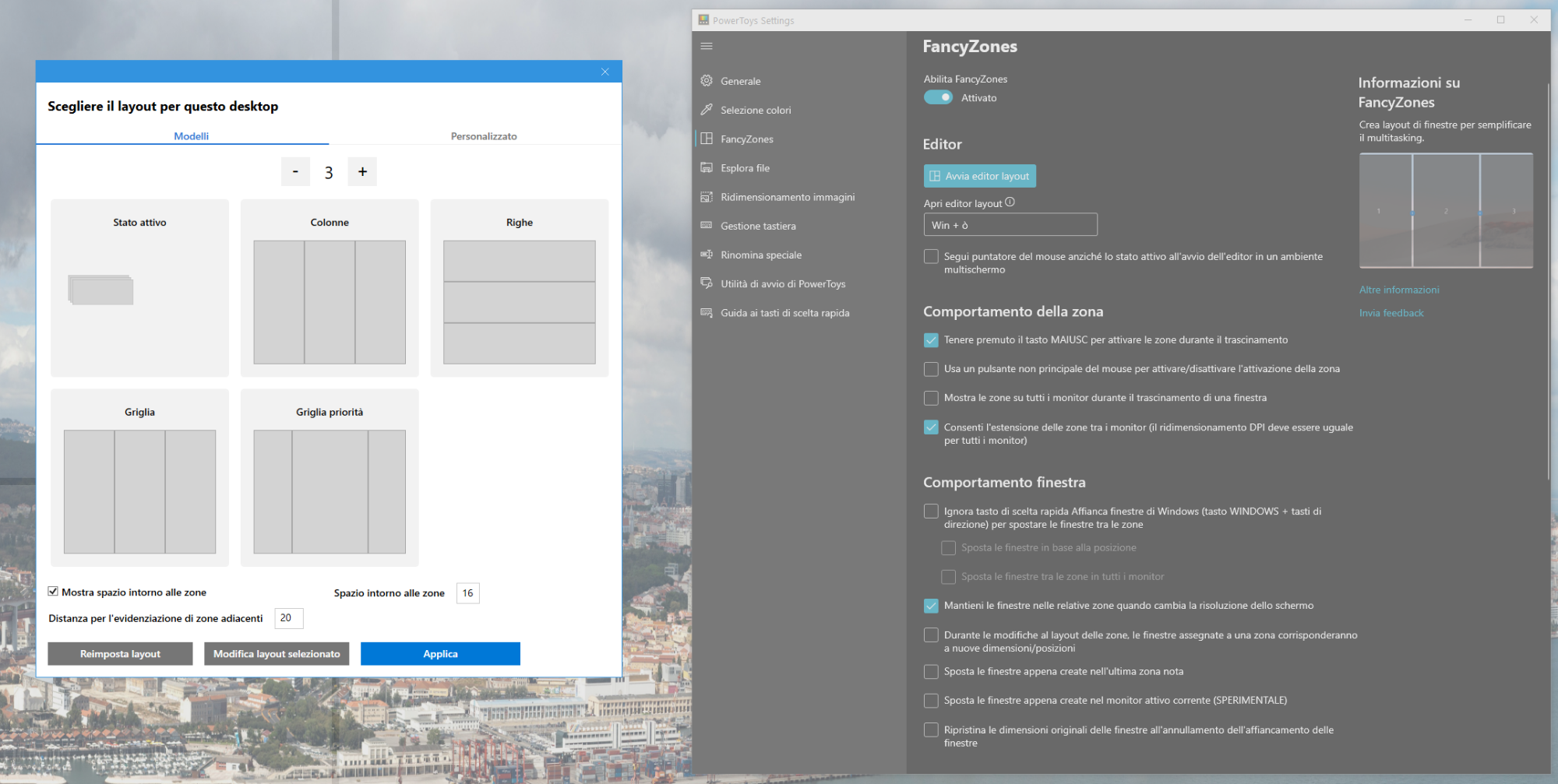Select the Colonne layout template
This screenshot has height=784, width=1558.
(330, 288)
